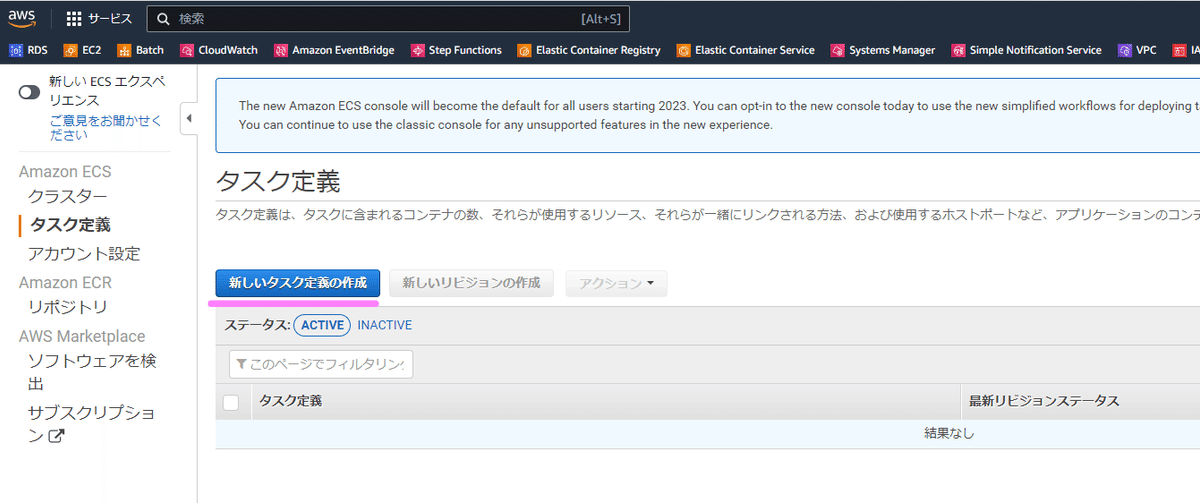
Task: Open the services grid icon
Action: tap(75, 19)
